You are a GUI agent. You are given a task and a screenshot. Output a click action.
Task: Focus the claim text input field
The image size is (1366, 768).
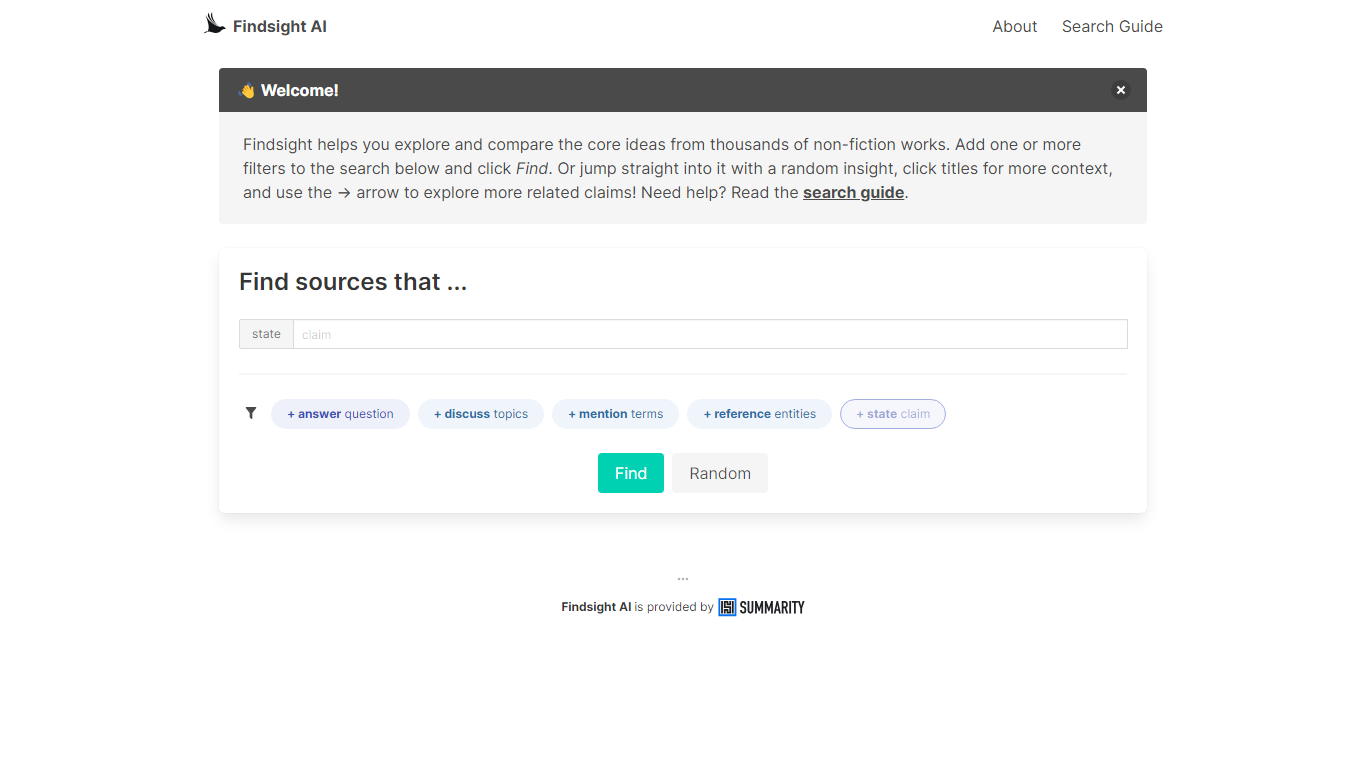[x=709, y=334]
